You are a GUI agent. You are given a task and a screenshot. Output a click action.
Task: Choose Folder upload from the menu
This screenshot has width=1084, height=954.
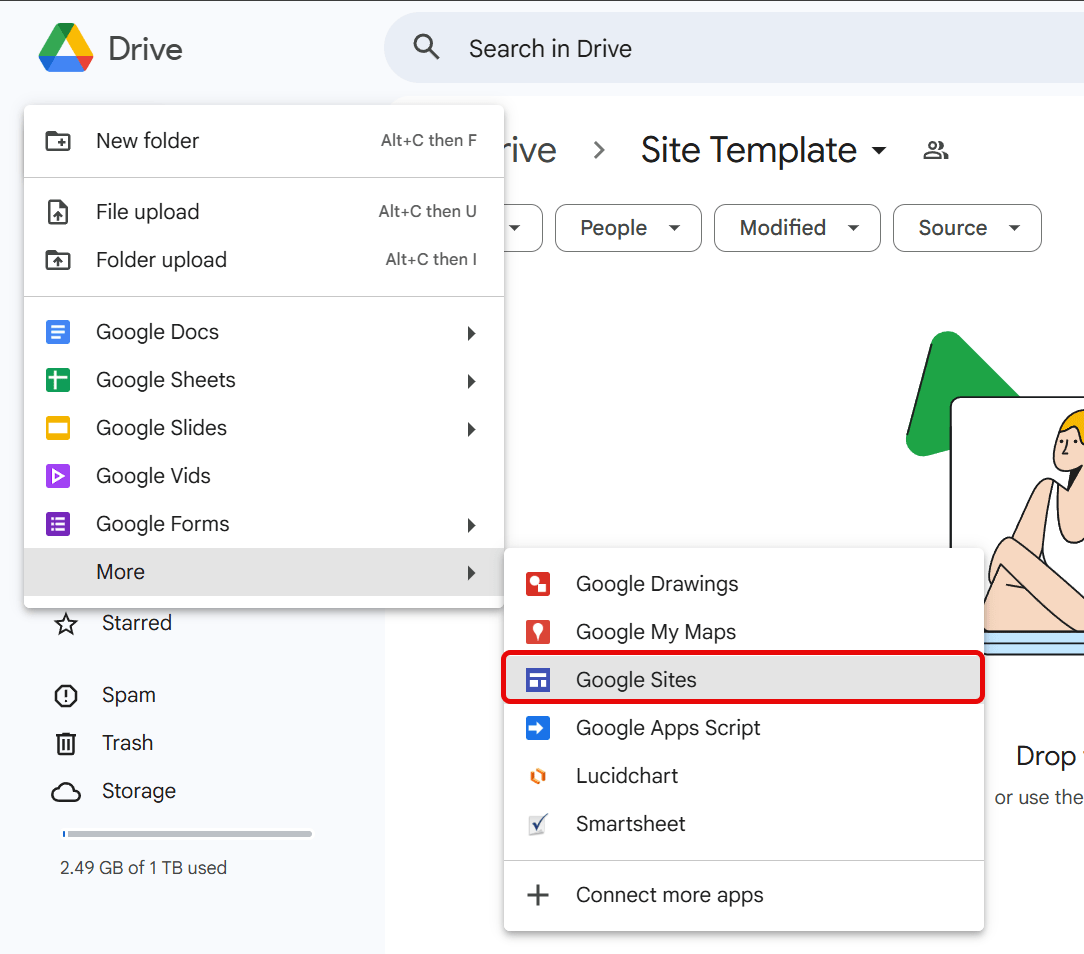pyautogui.click(x=263, y=260)
